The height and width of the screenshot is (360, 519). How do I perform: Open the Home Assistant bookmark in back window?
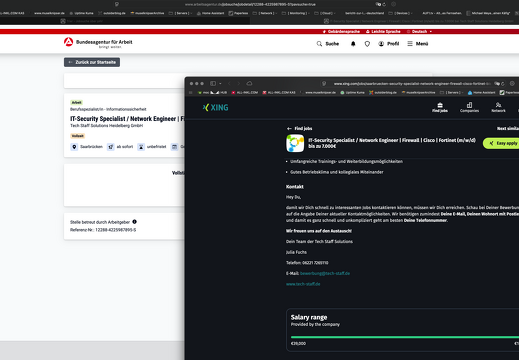(x=210, y=13)
